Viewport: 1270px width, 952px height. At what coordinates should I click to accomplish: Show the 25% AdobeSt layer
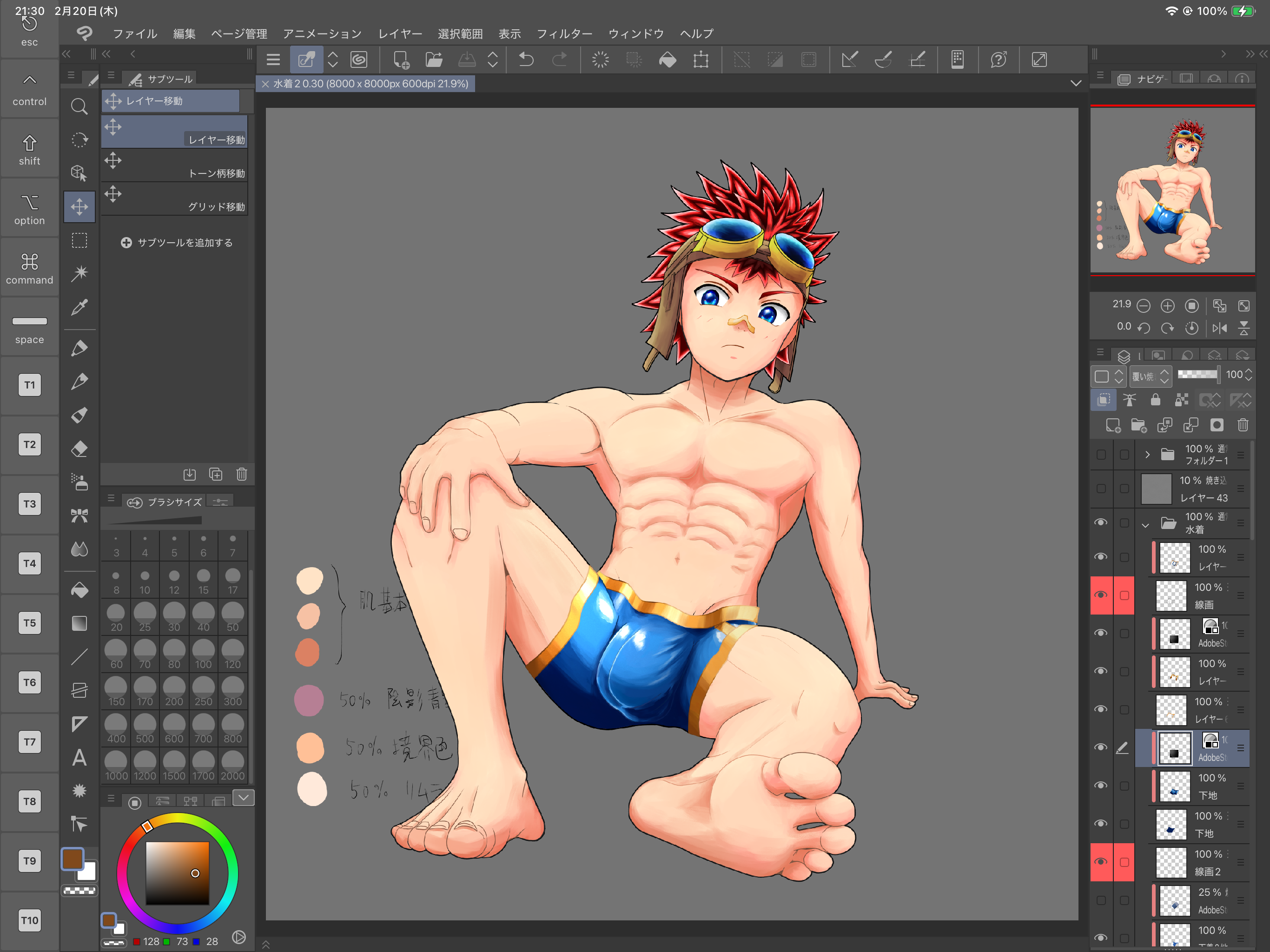pos(1101,900)
